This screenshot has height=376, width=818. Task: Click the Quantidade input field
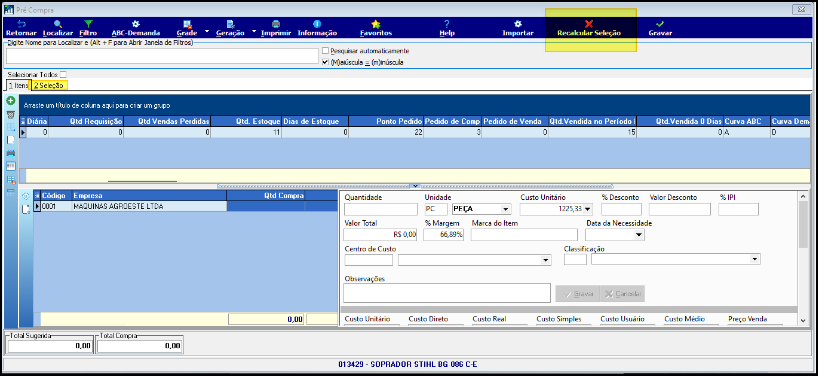click(381, 209)
